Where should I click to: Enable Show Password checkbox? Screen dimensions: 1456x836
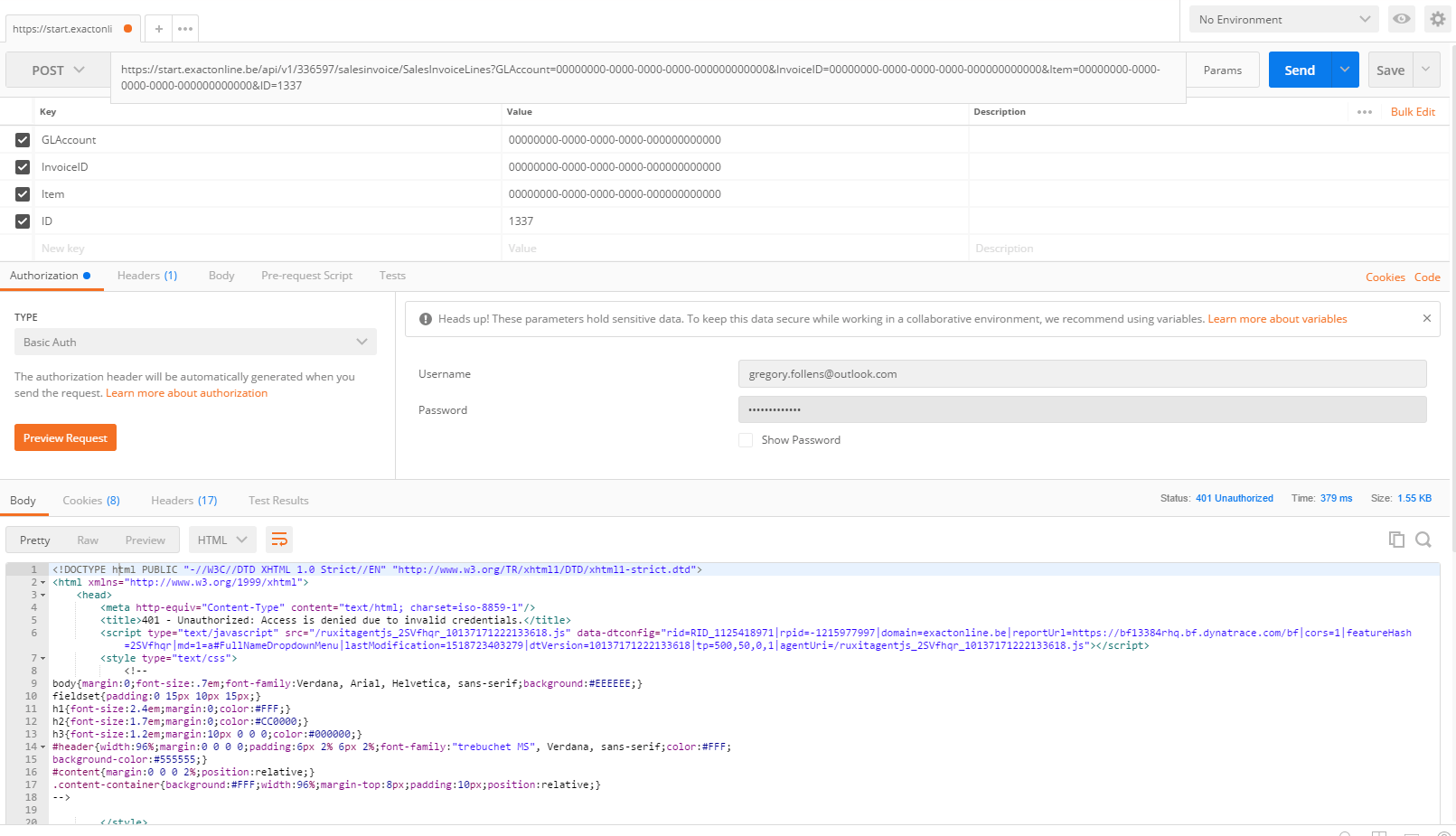click(746, 440)
